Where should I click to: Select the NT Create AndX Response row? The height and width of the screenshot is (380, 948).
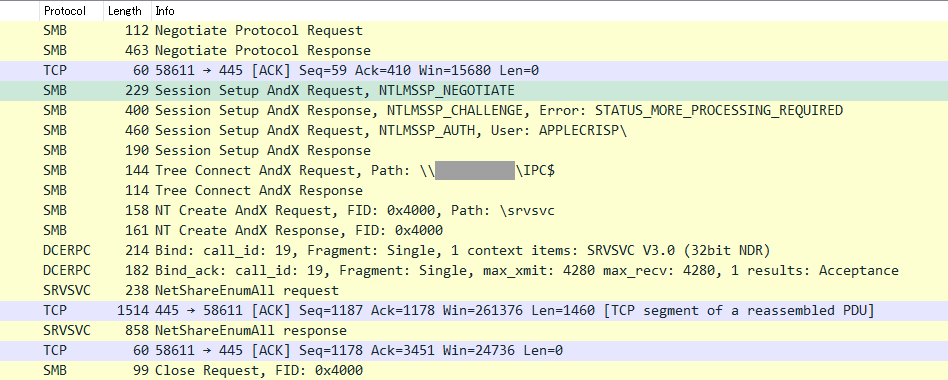pyautogui.click(x=474, y=230)
